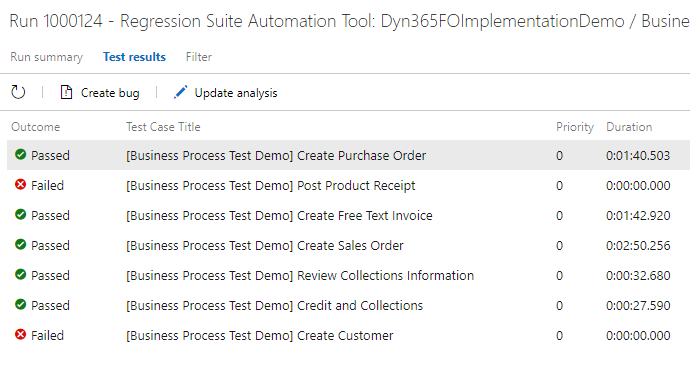690x387 pixels.
Task: Click green passed icon for Create Sales Order
Action: pyautogui.click(x=20, y=244)
